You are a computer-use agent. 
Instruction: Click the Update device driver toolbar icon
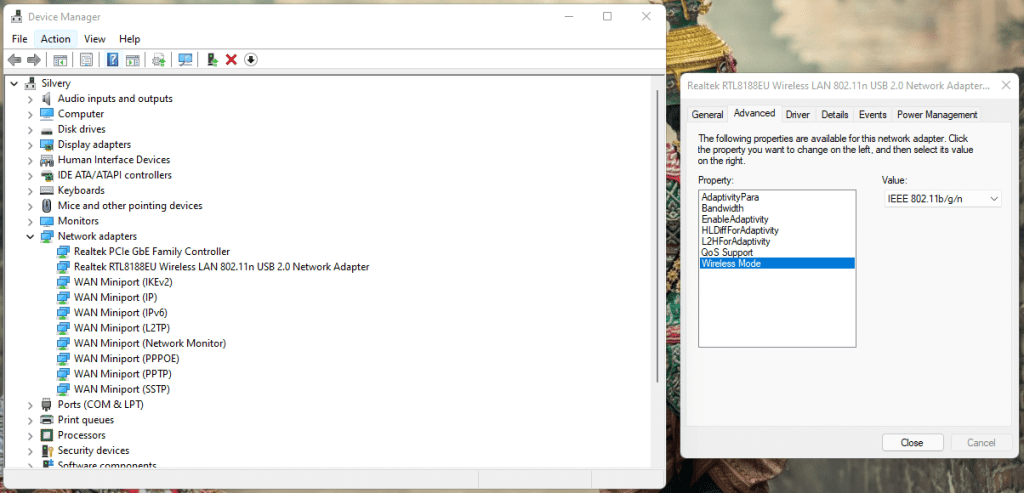click(159, 60)
